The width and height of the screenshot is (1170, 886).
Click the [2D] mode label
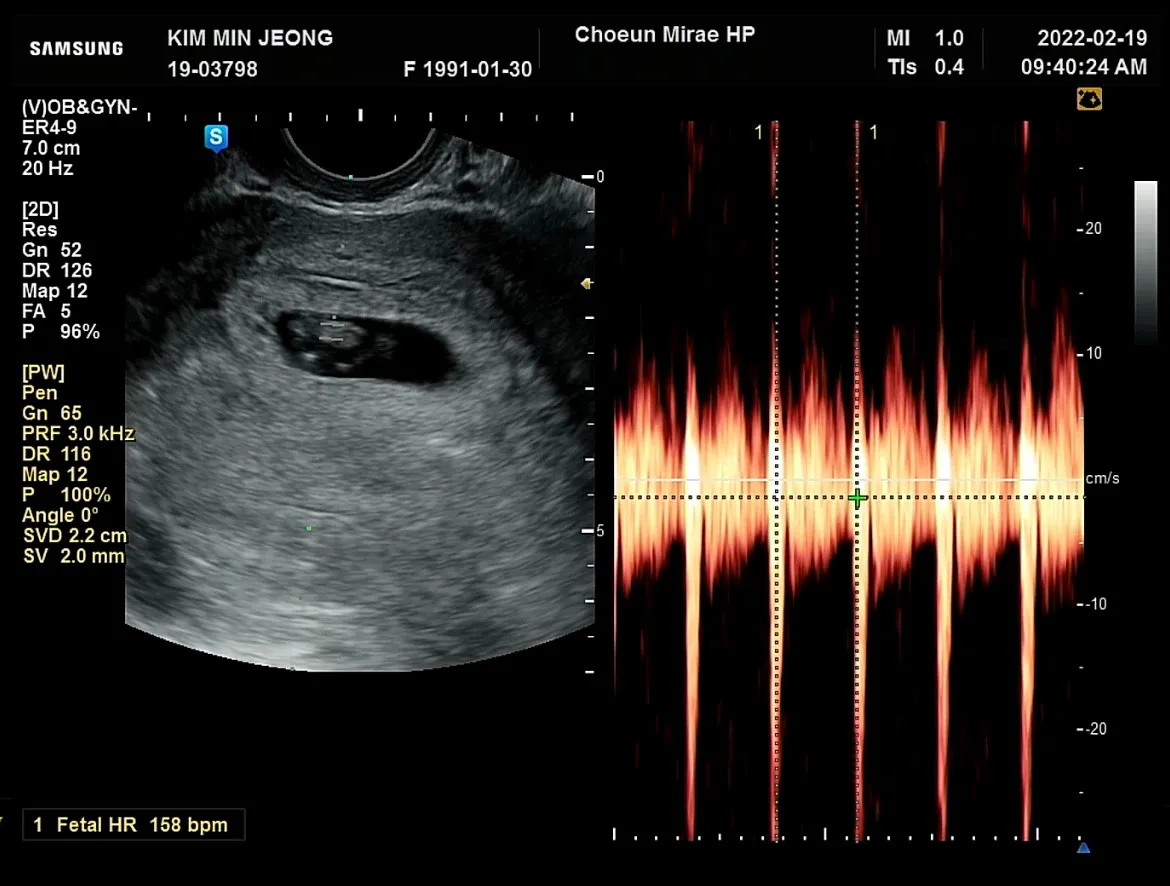pos(40,209)
